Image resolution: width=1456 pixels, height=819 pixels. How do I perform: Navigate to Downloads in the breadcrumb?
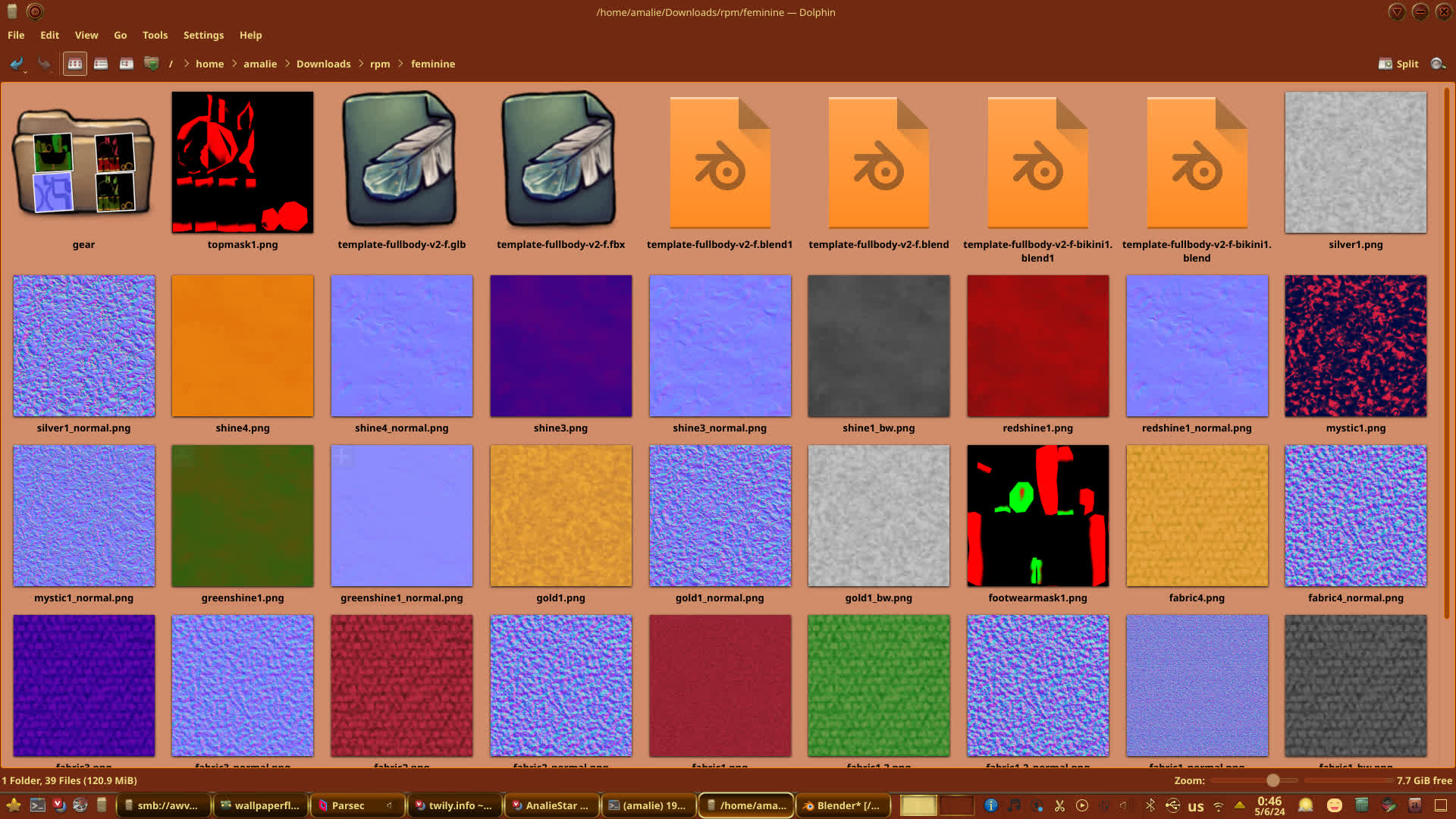point(323,64)
